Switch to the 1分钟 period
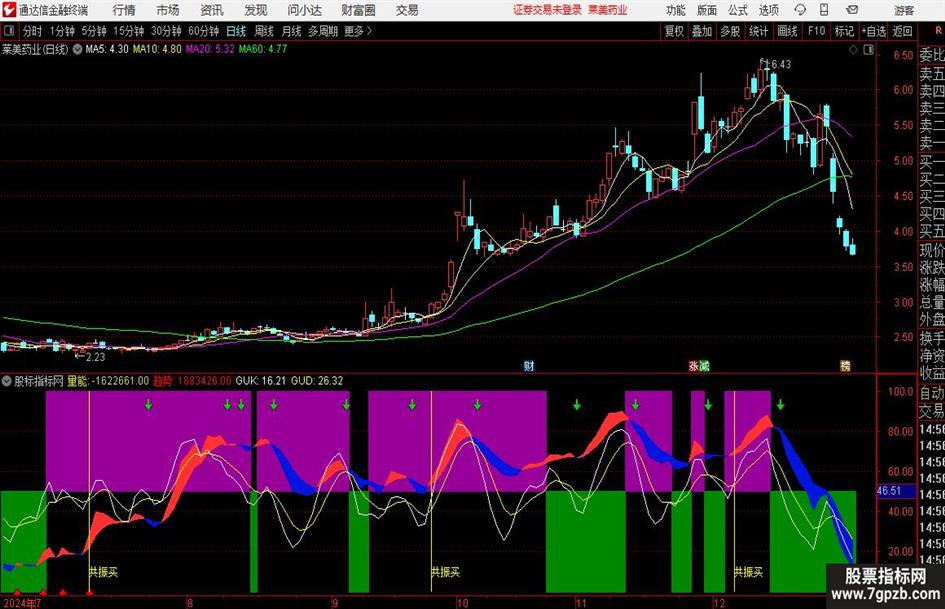 62,31
